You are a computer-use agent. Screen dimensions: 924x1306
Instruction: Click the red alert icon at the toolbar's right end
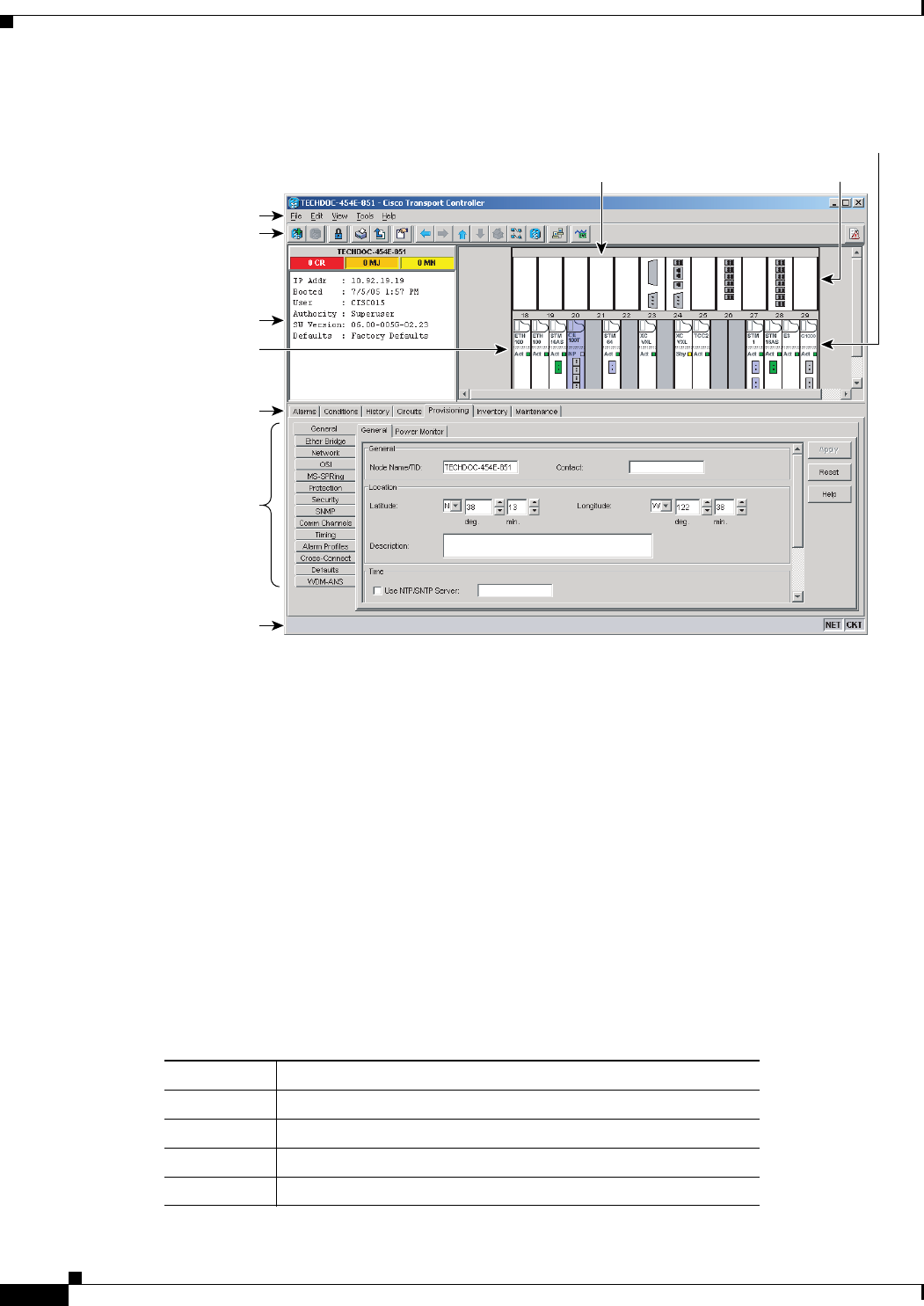pos(854,234)
